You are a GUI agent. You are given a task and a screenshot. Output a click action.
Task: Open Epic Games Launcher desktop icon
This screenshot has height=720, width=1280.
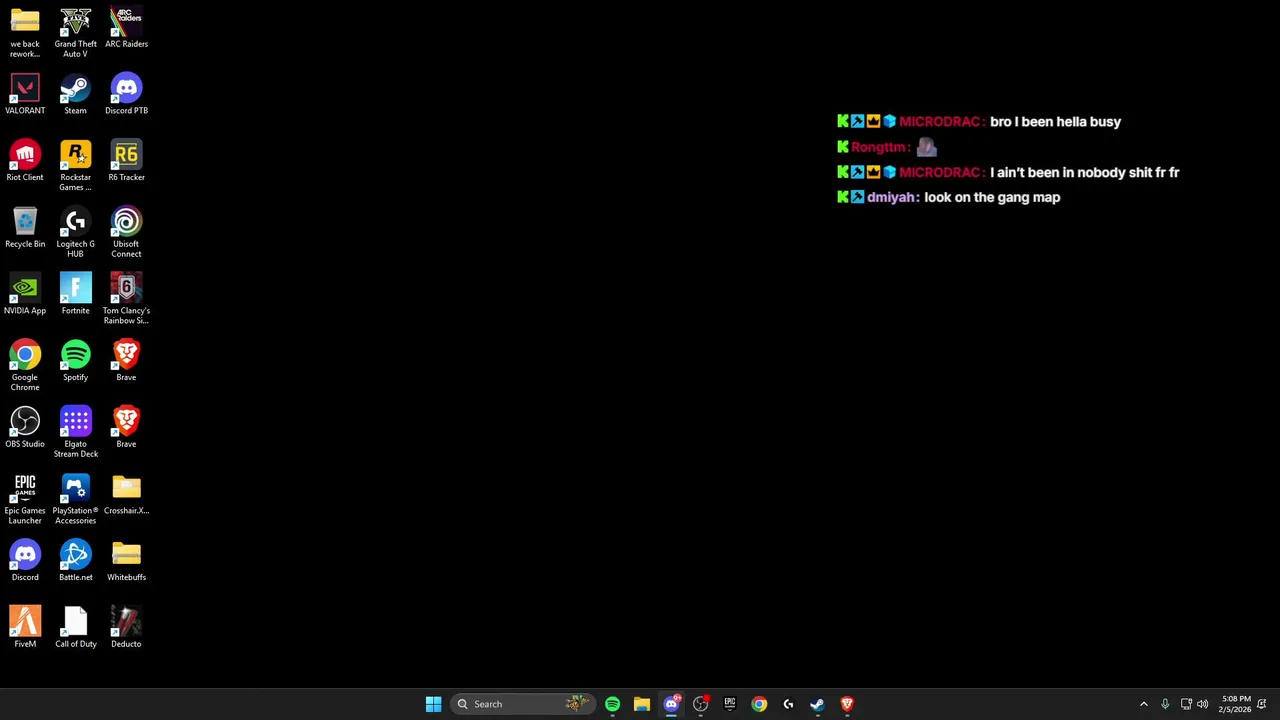(25, 499)
